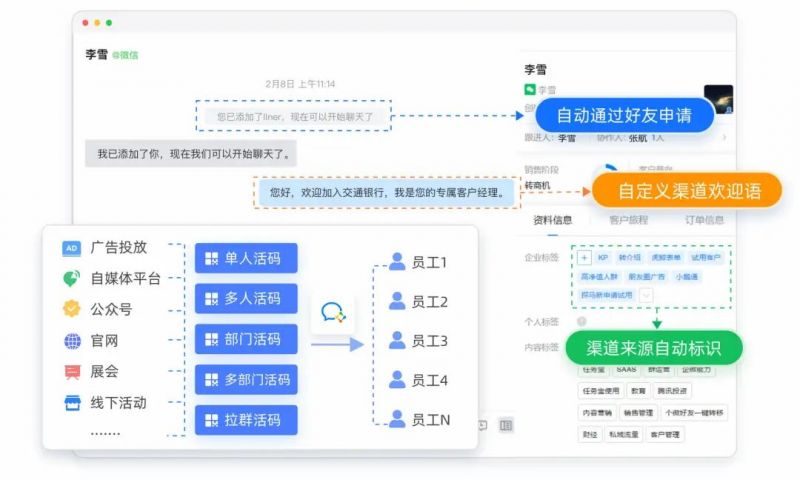The height and width of the screenshot is (480, 800).
Task: Select the 教育 content tag
Action: (x=638, y=391)
